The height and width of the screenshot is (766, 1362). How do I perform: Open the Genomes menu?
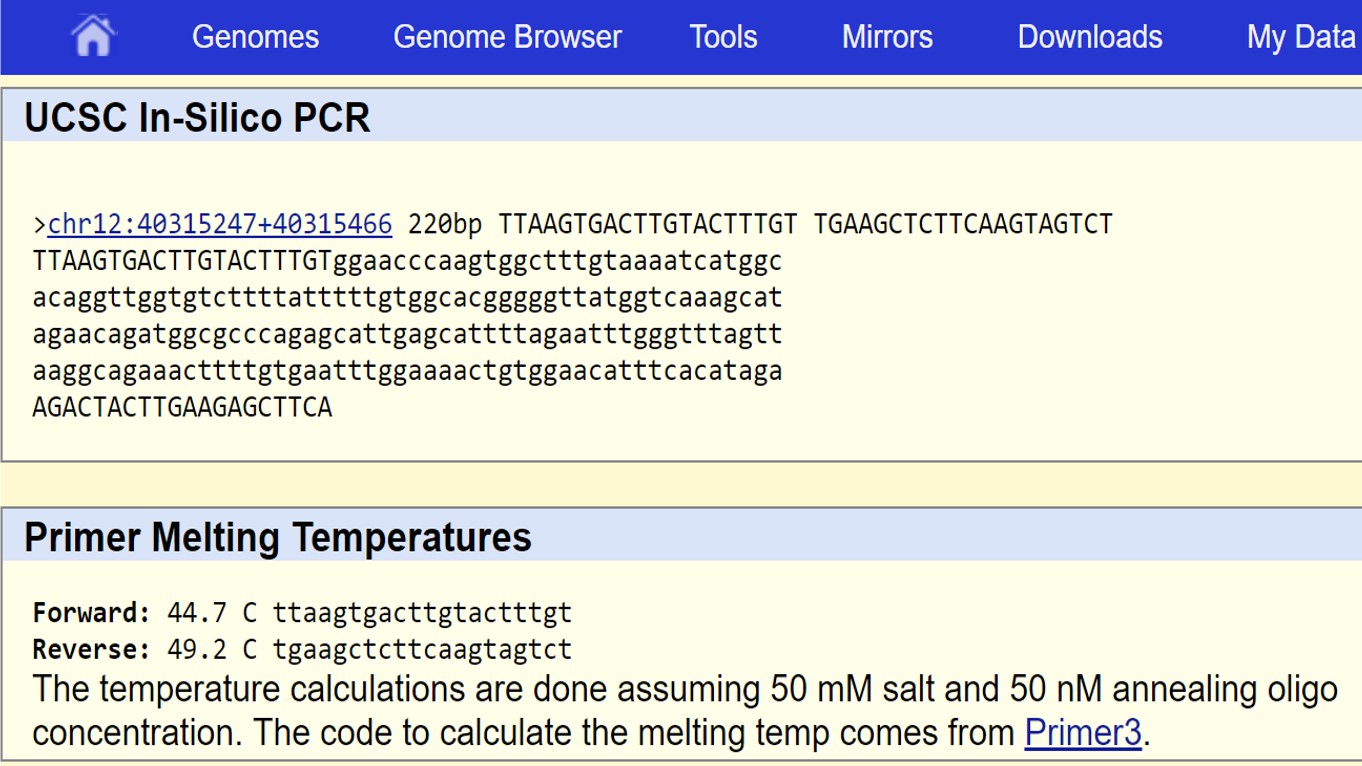tap(255, 37)
